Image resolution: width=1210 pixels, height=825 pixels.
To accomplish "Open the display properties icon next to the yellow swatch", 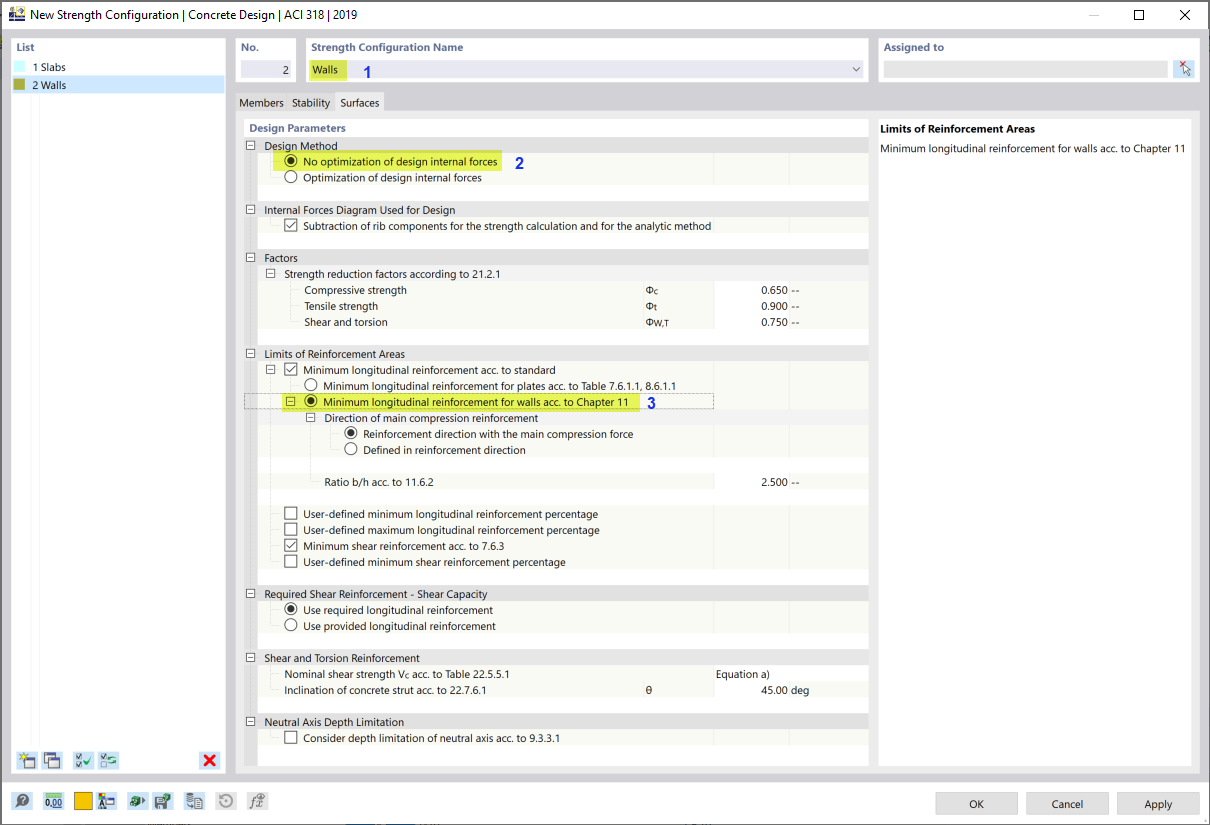I will [107, 801].
